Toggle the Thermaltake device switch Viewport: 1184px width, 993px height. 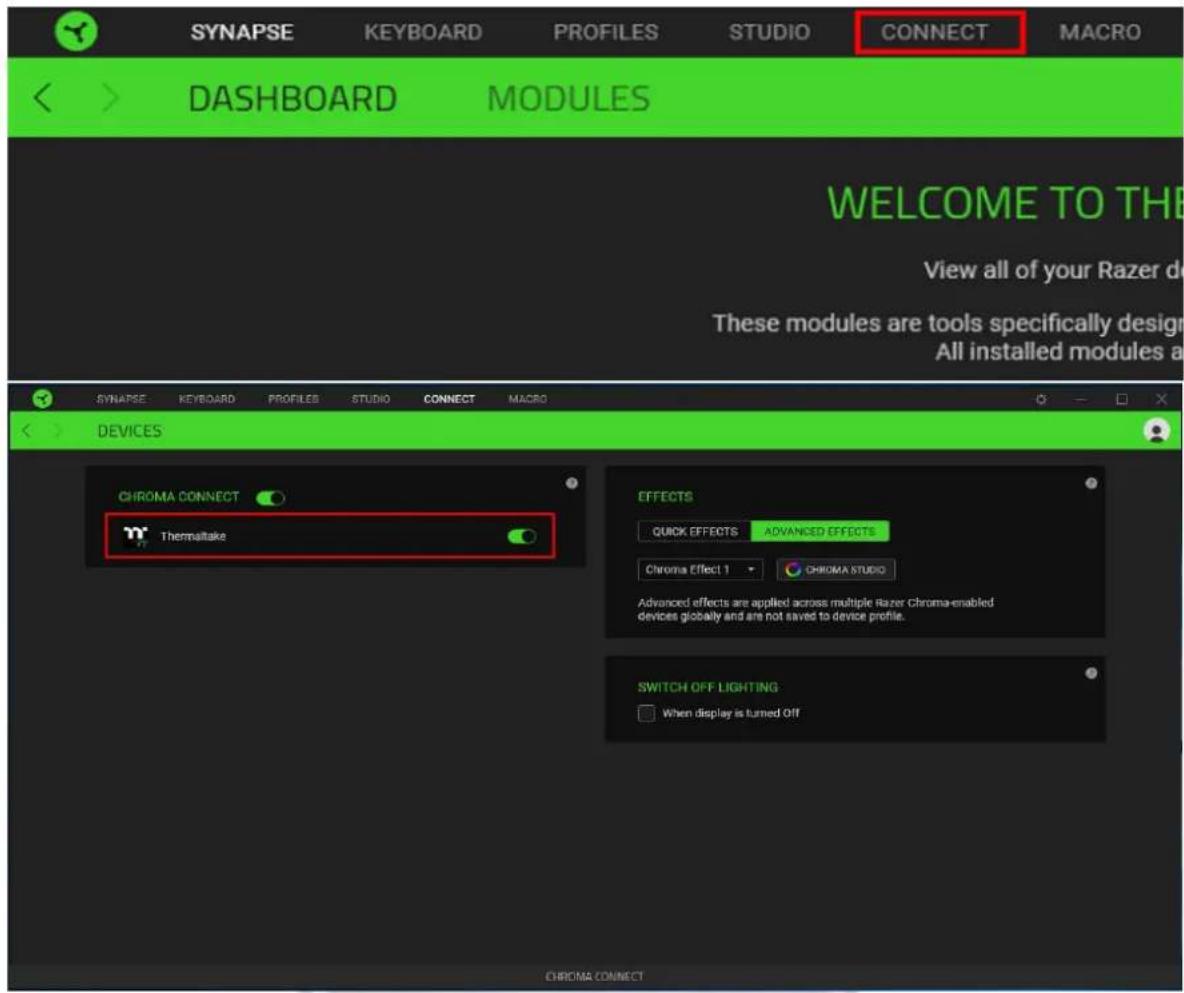522,536
